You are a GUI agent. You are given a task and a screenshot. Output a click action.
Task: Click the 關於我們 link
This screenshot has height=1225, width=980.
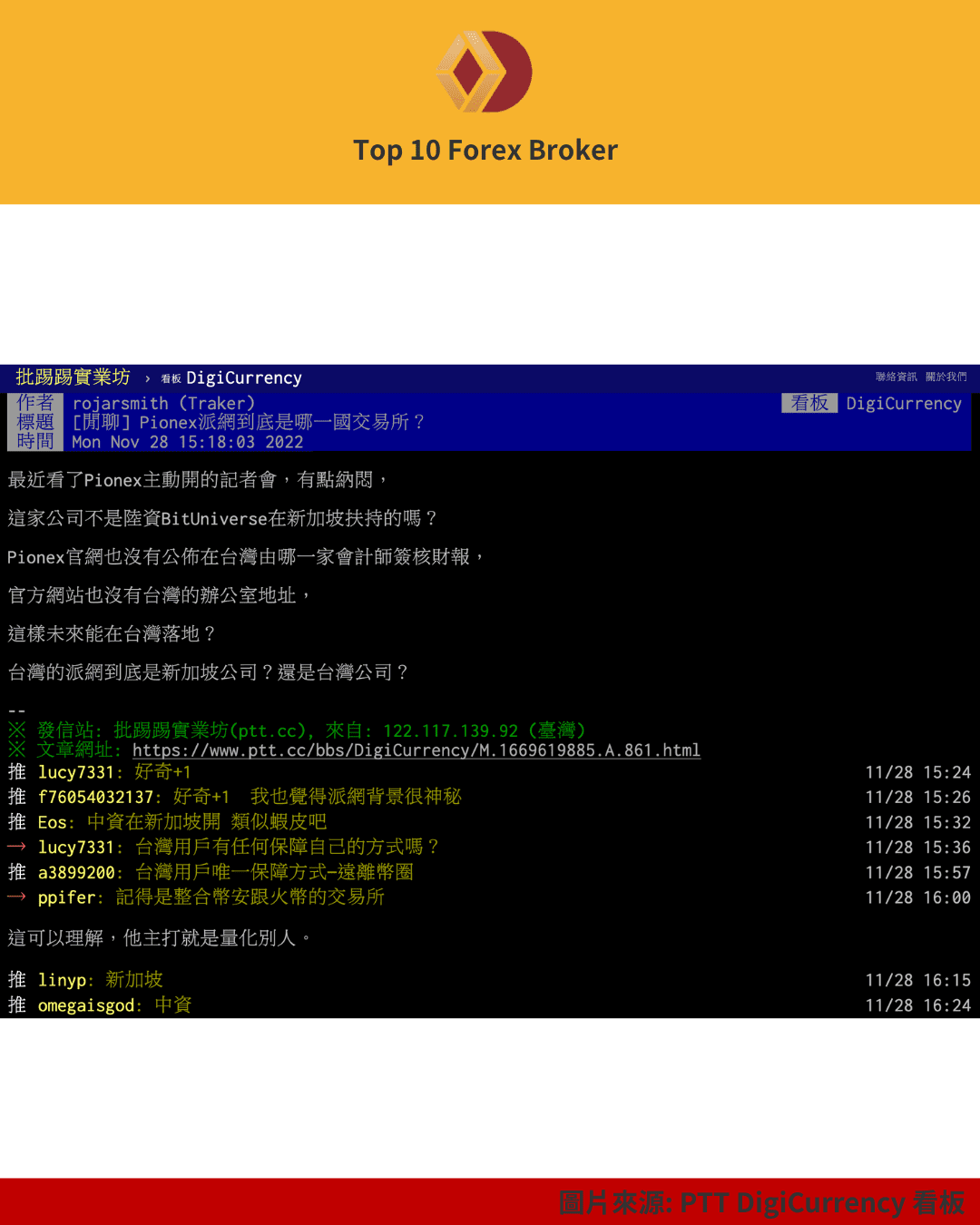946,377
